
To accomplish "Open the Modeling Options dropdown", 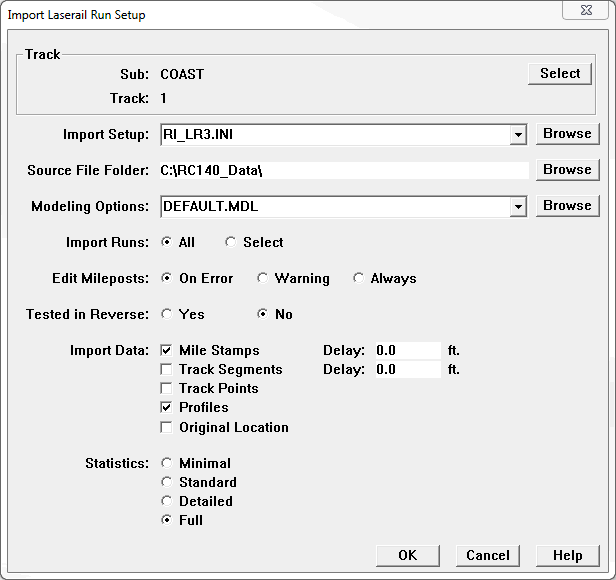I will 517,206.
